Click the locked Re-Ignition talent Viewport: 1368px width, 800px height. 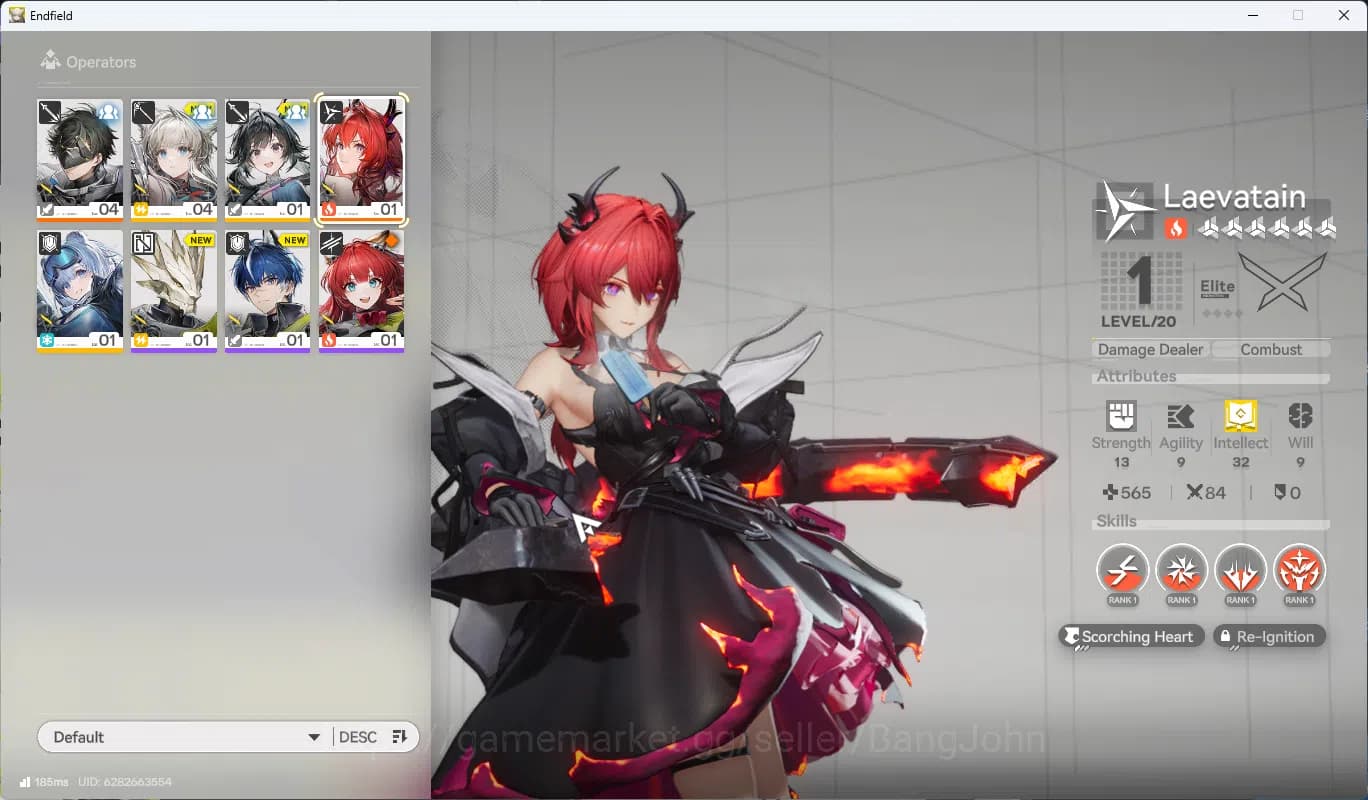(1269, 636)
